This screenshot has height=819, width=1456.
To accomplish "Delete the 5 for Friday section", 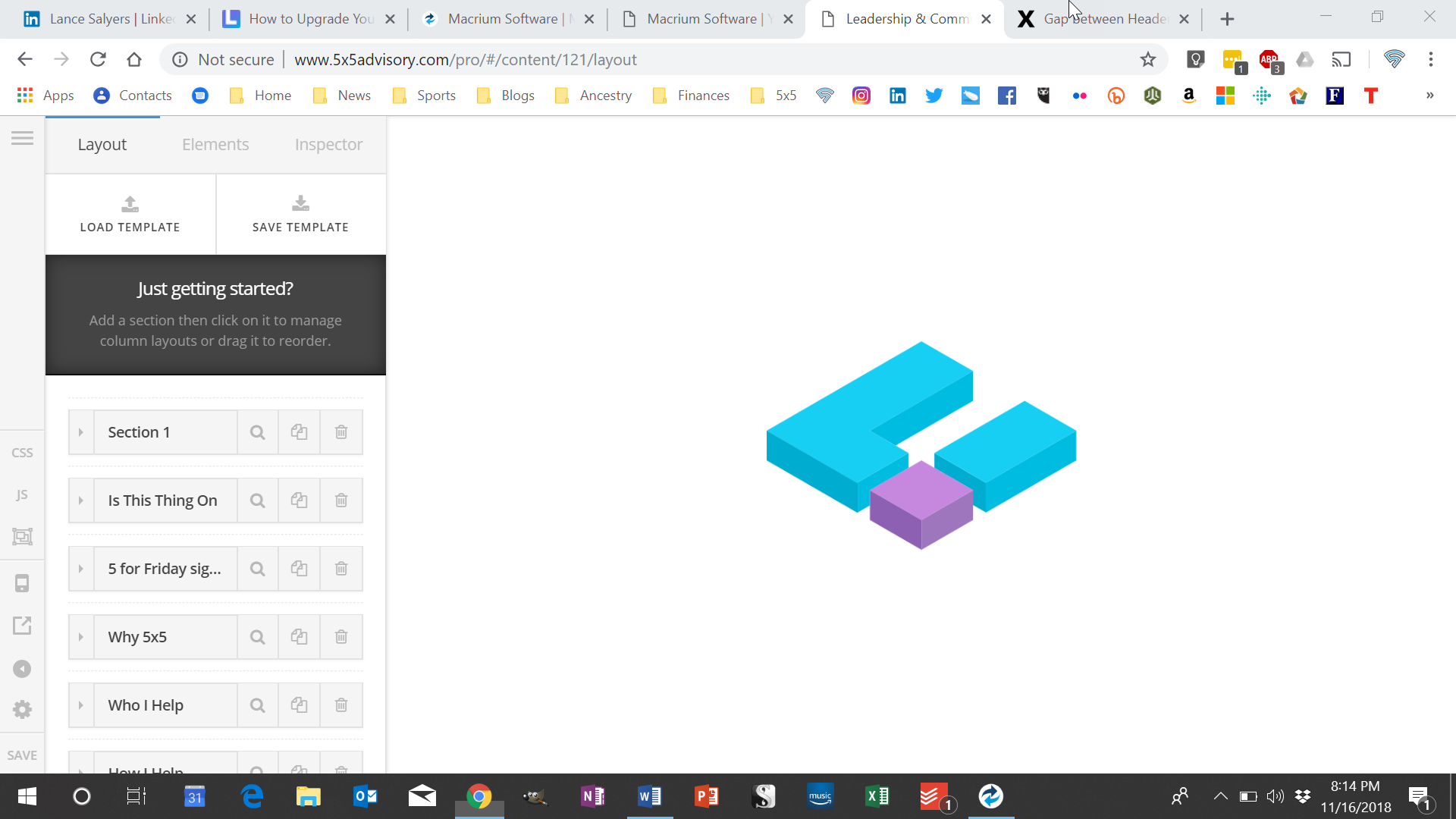I will tap(341, 569).
